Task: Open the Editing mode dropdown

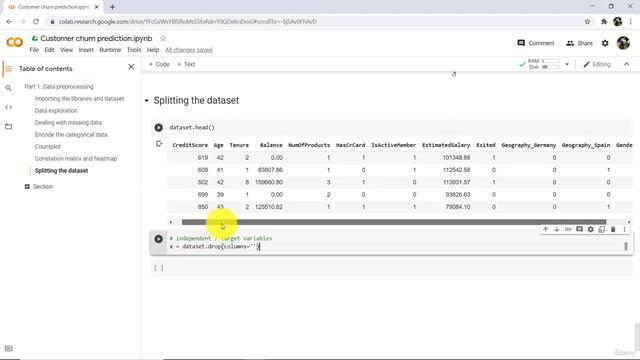Action: tap(597, 64)
